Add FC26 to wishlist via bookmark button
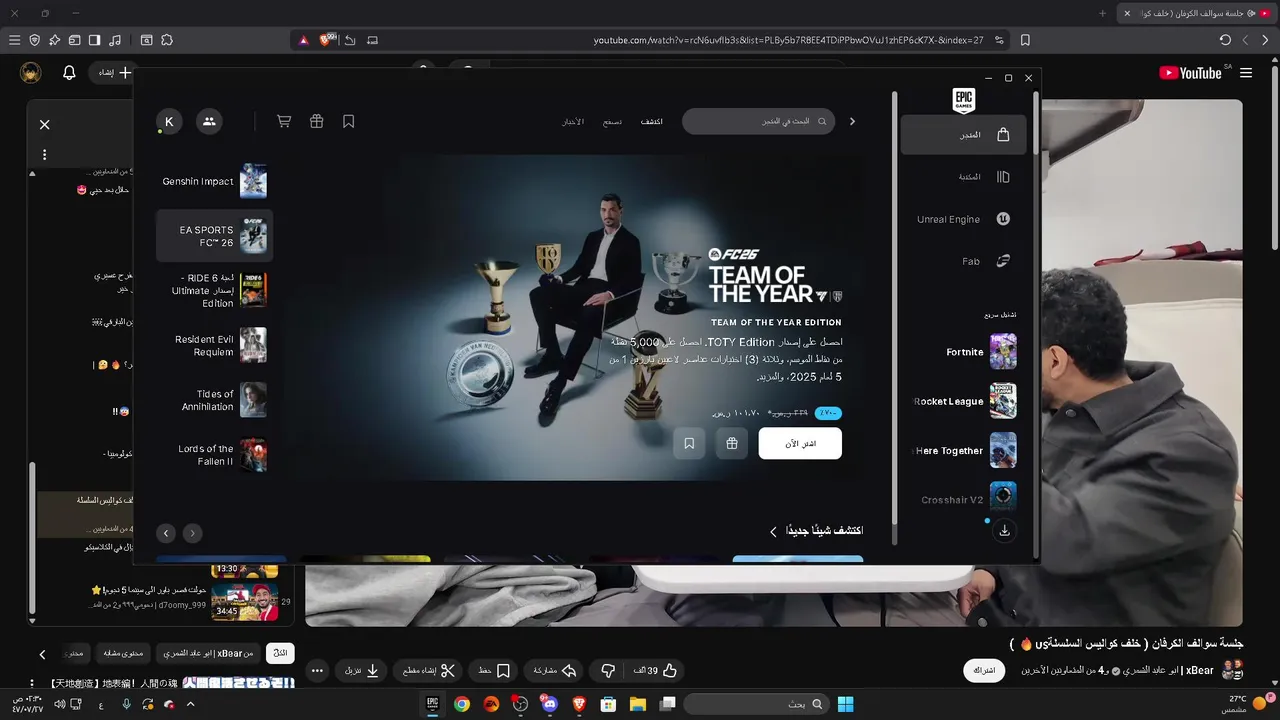This screenshot has height=720, width=1280. 689,443
